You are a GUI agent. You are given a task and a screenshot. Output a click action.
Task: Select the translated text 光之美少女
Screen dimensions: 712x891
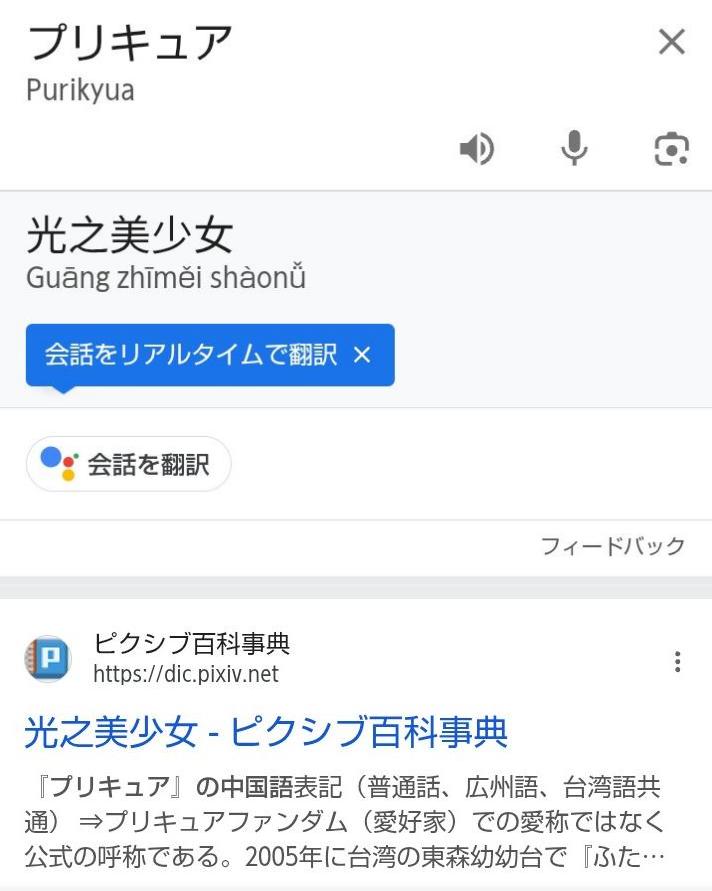tap(129, 236)
